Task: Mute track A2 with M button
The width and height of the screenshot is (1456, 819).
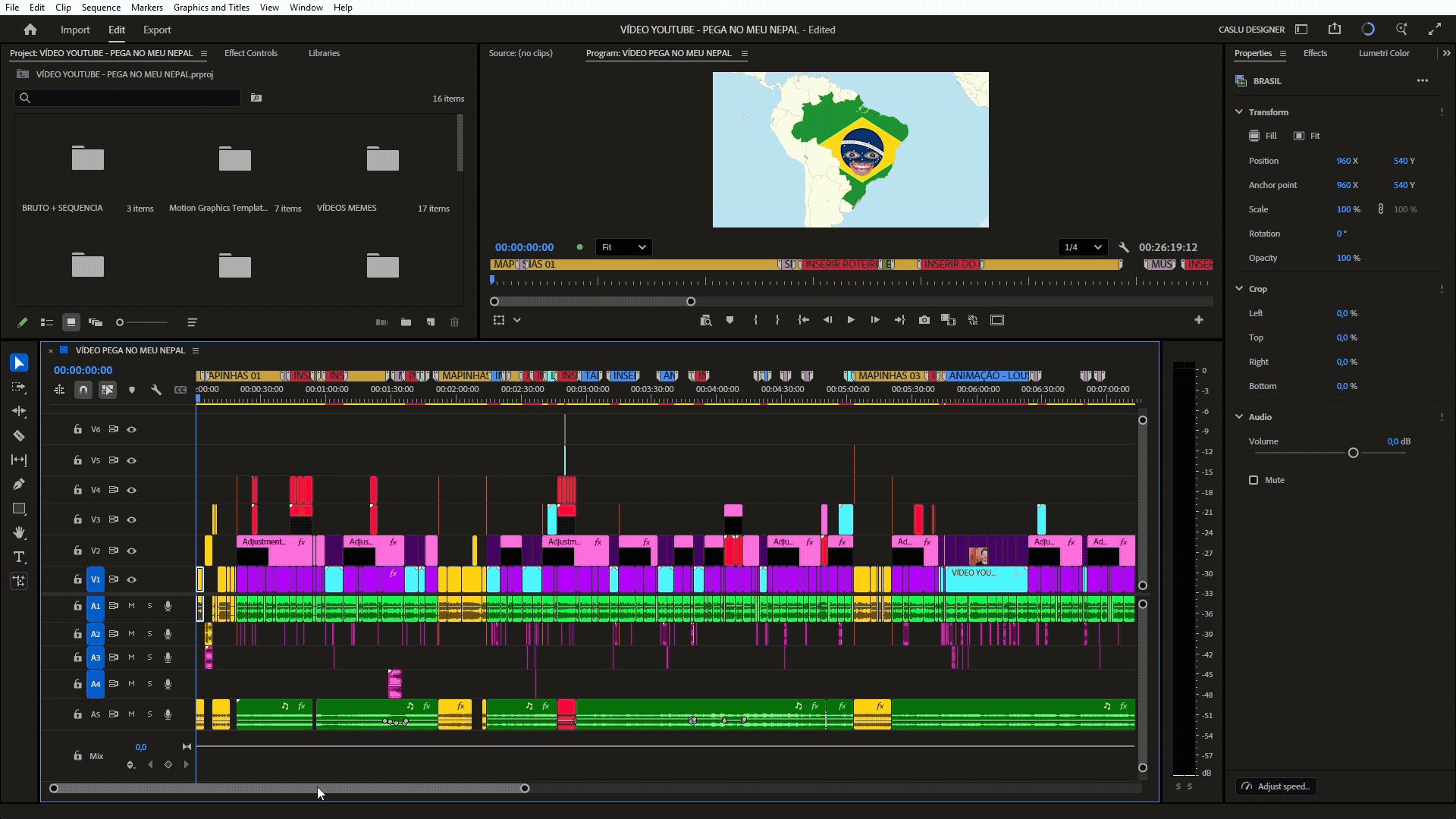Action: tap(131, 634)
